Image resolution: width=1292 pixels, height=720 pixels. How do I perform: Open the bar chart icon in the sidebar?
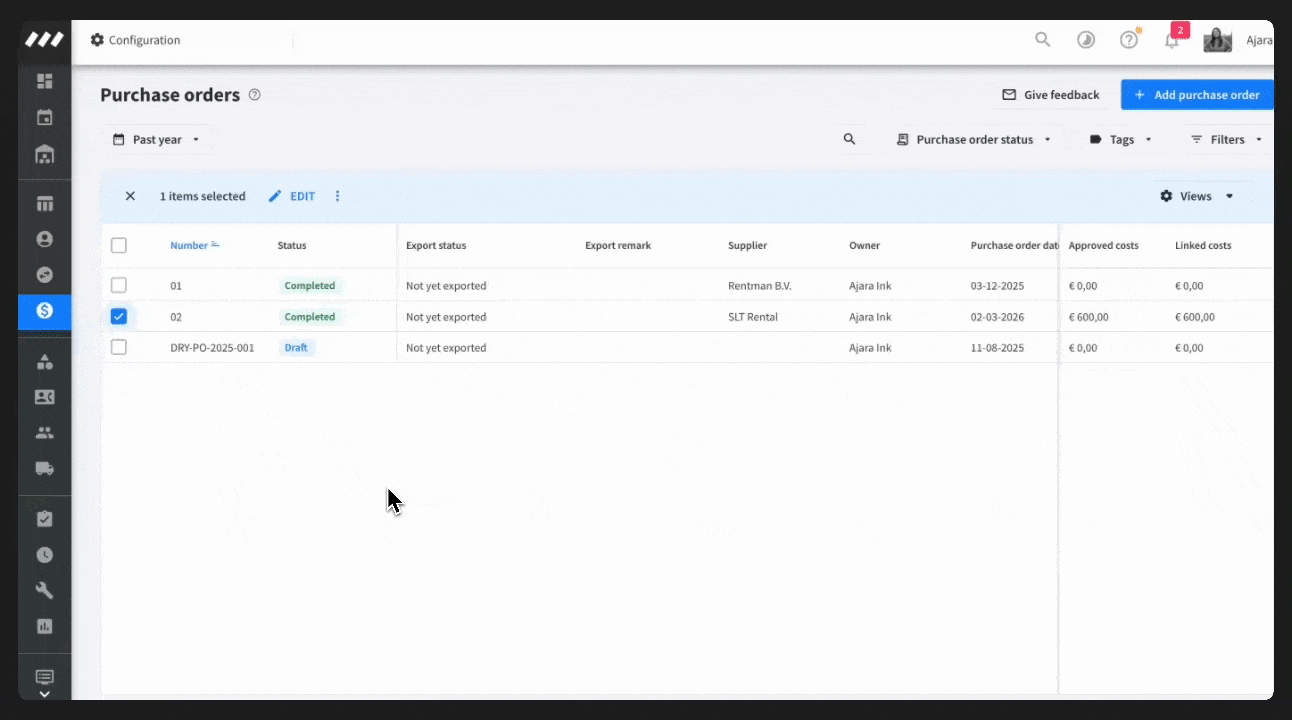click(44, 626)
